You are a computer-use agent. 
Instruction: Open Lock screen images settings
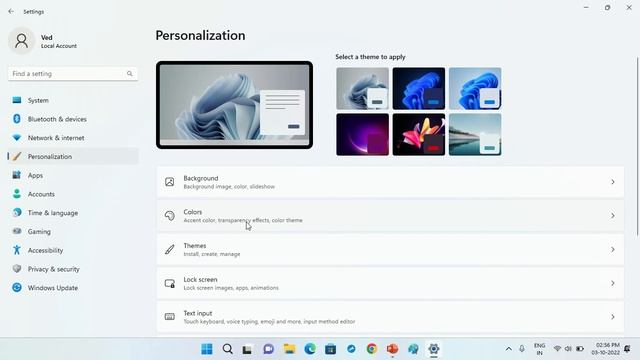tap(390, 283)
